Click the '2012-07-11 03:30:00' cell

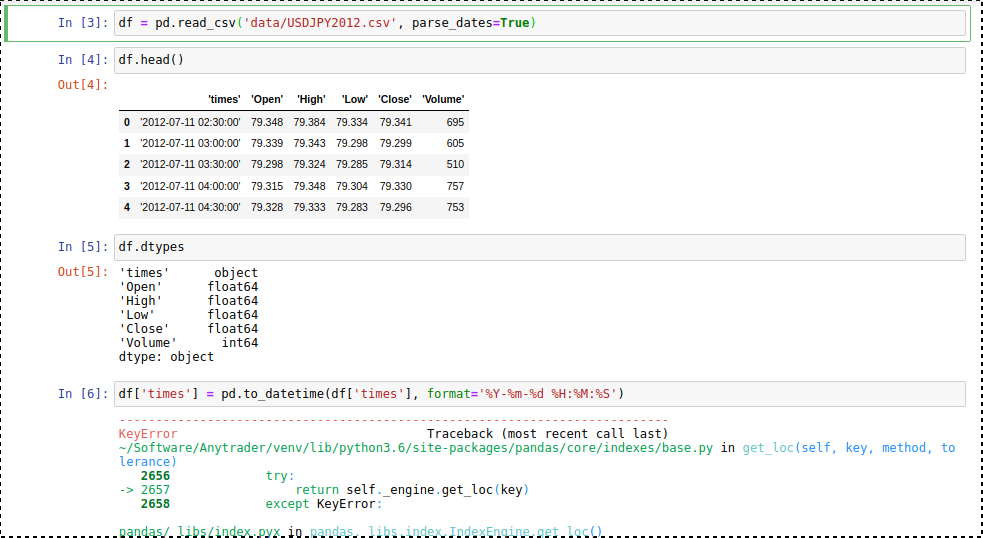pyautogui.click(x=190, y=164)
